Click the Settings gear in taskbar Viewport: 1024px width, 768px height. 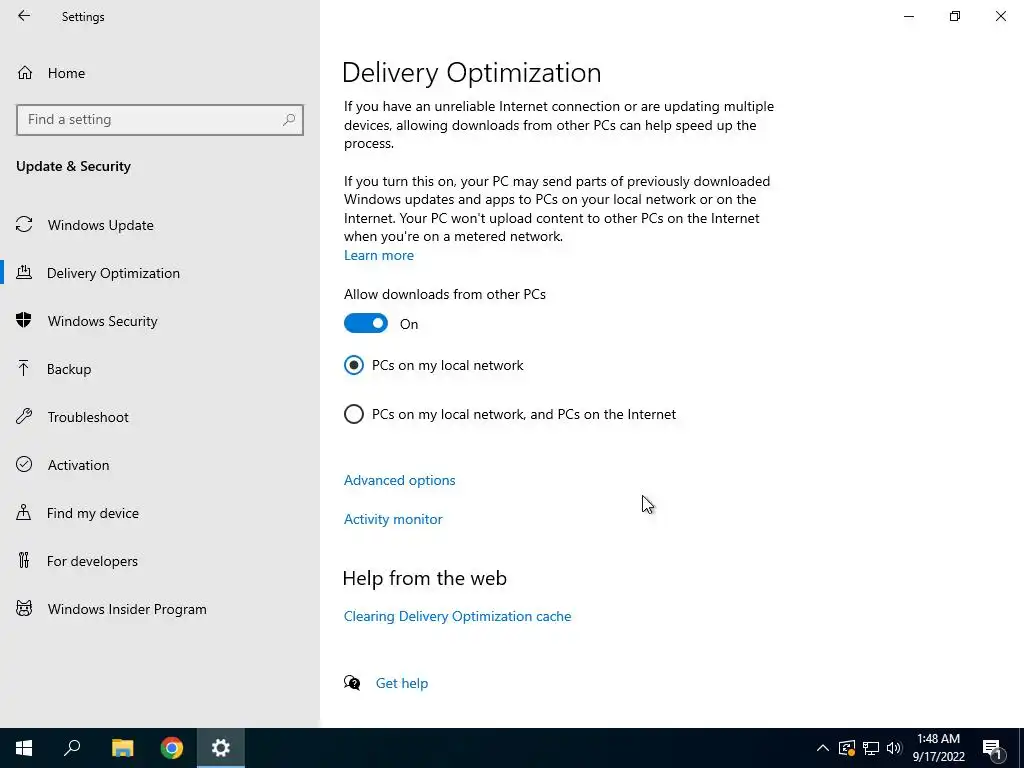pyautogui.click(x=221, y=748)
